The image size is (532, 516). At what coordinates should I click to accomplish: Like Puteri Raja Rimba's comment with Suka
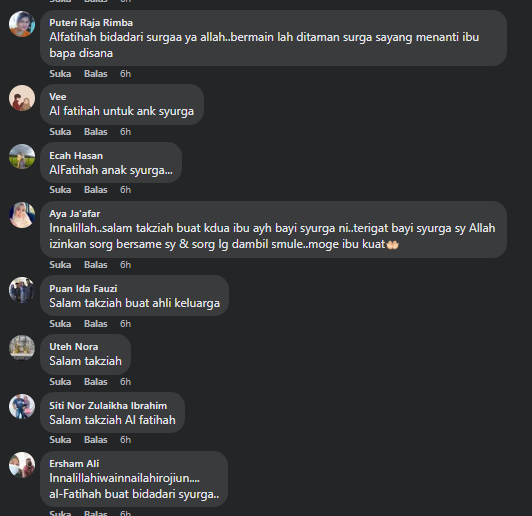click(60, 74)
